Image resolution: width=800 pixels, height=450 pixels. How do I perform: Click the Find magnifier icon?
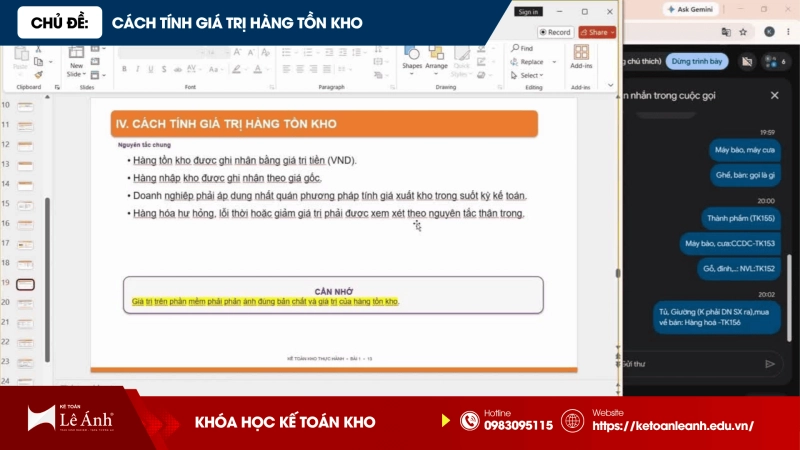click(515, 48)
